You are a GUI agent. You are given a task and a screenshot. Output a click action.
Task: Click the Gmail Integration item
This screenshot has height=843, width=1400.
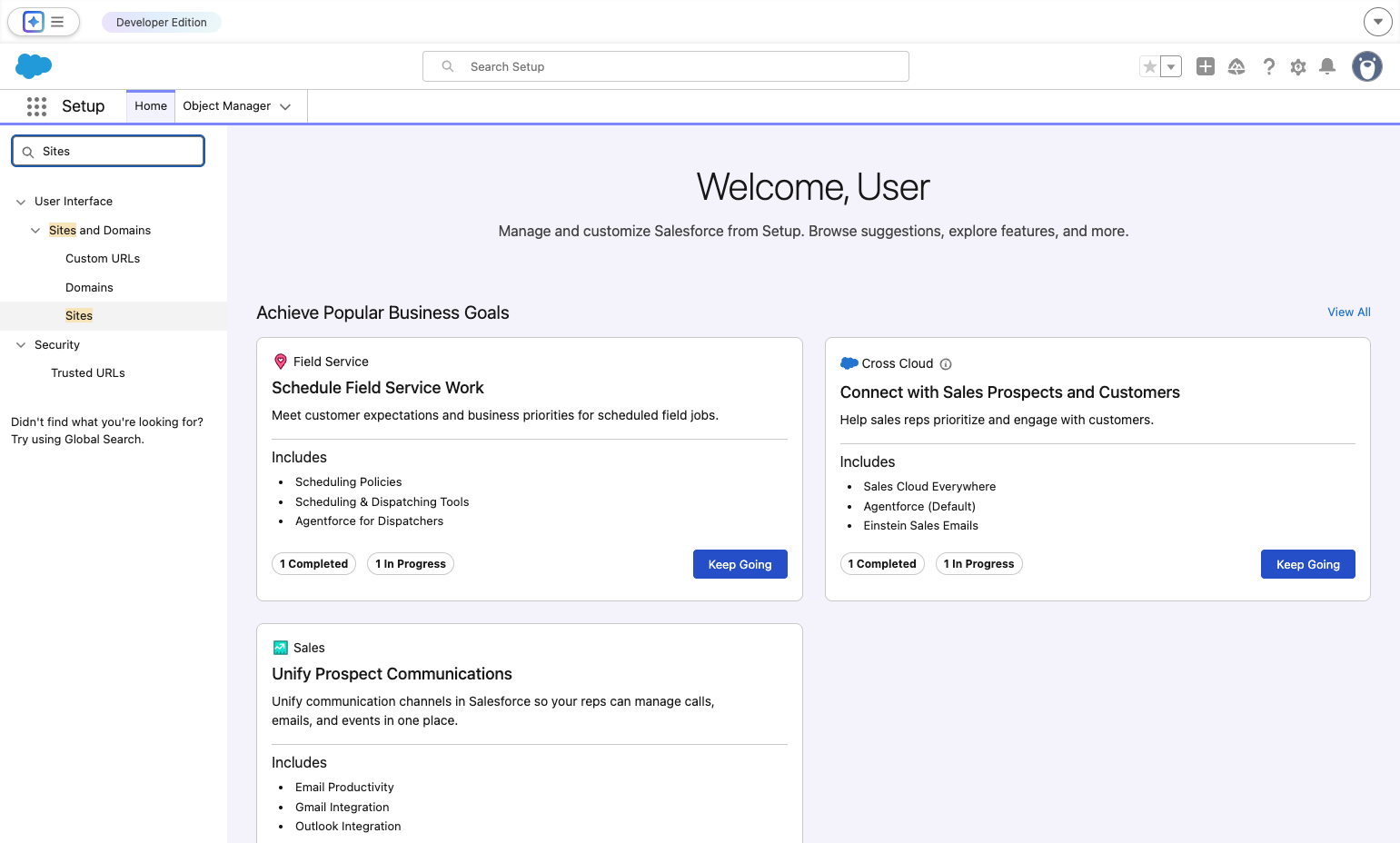coord(342,808)
